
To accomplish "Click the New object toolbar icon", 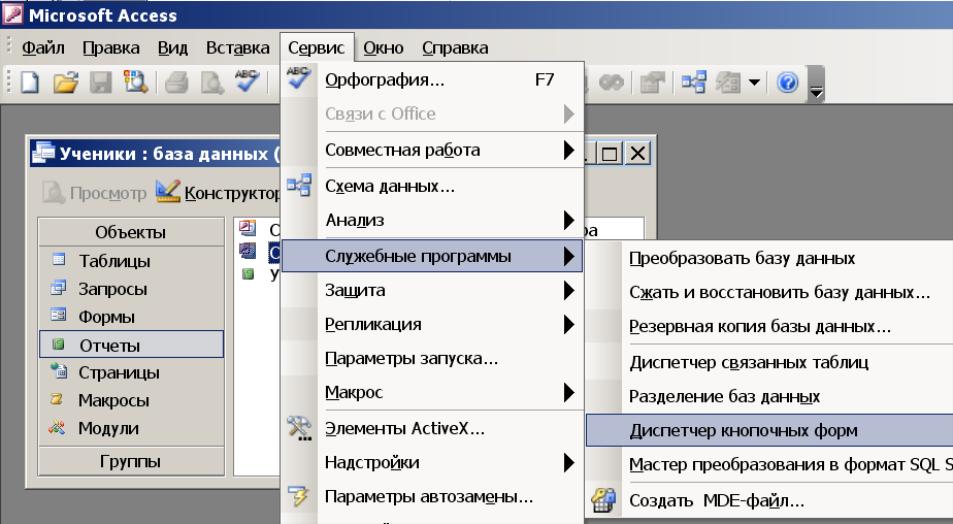I will tap(728, 82).
